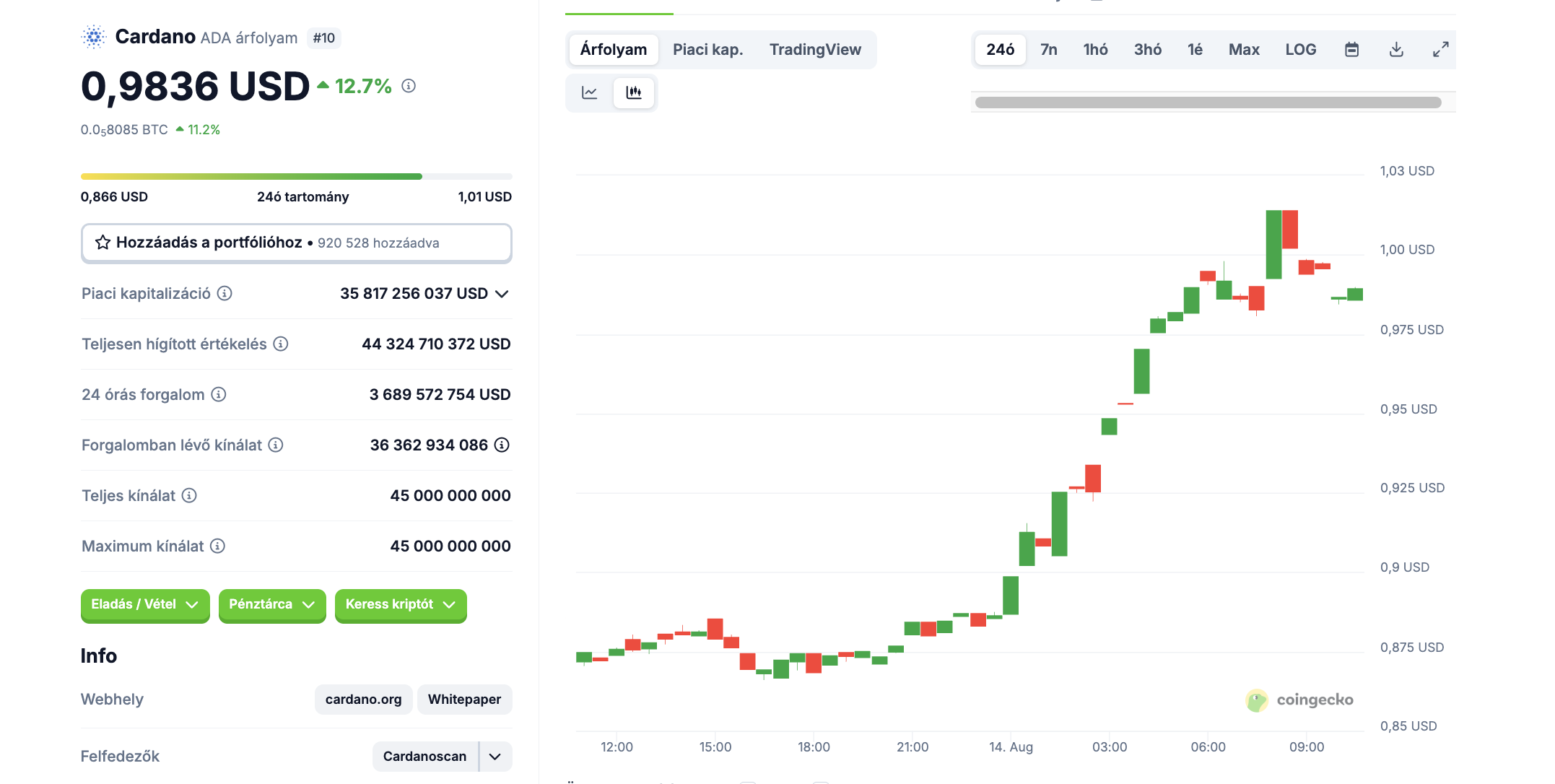Select the Árfolyam chart tab

[x=614, y=50]
